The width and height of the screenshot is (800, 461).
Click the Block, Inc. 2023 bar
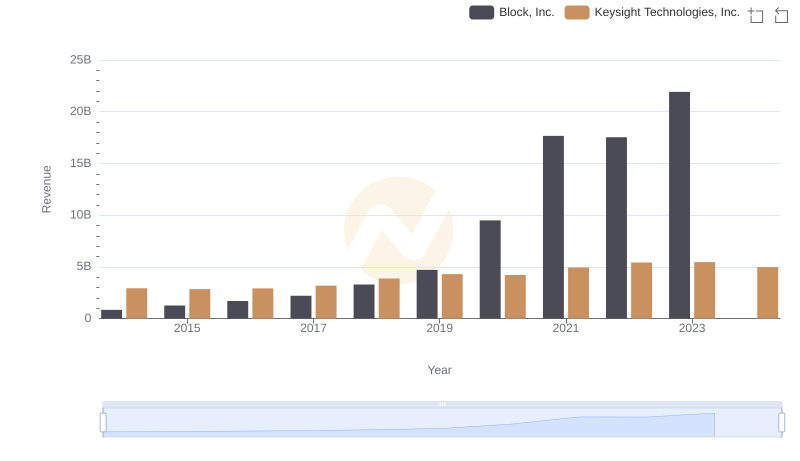[x=679, y=205]
